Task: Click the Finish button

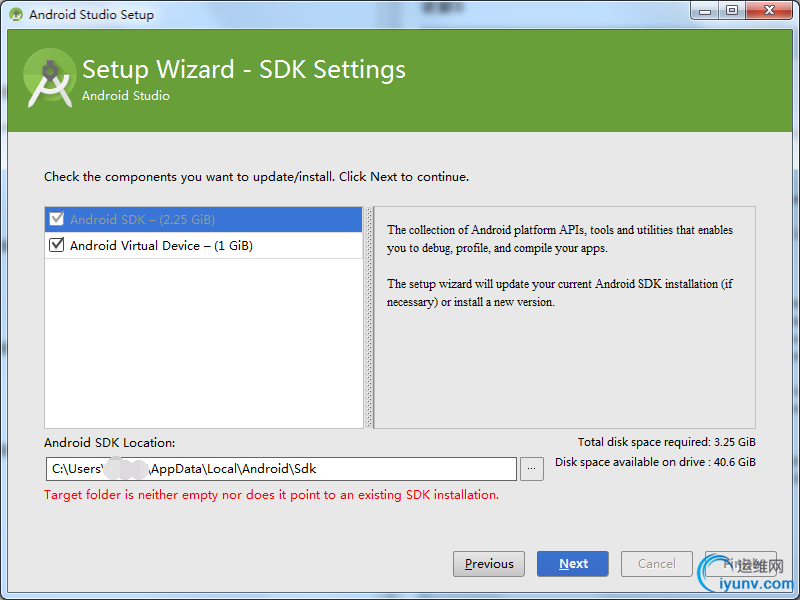Action: (x=740, y=564)
